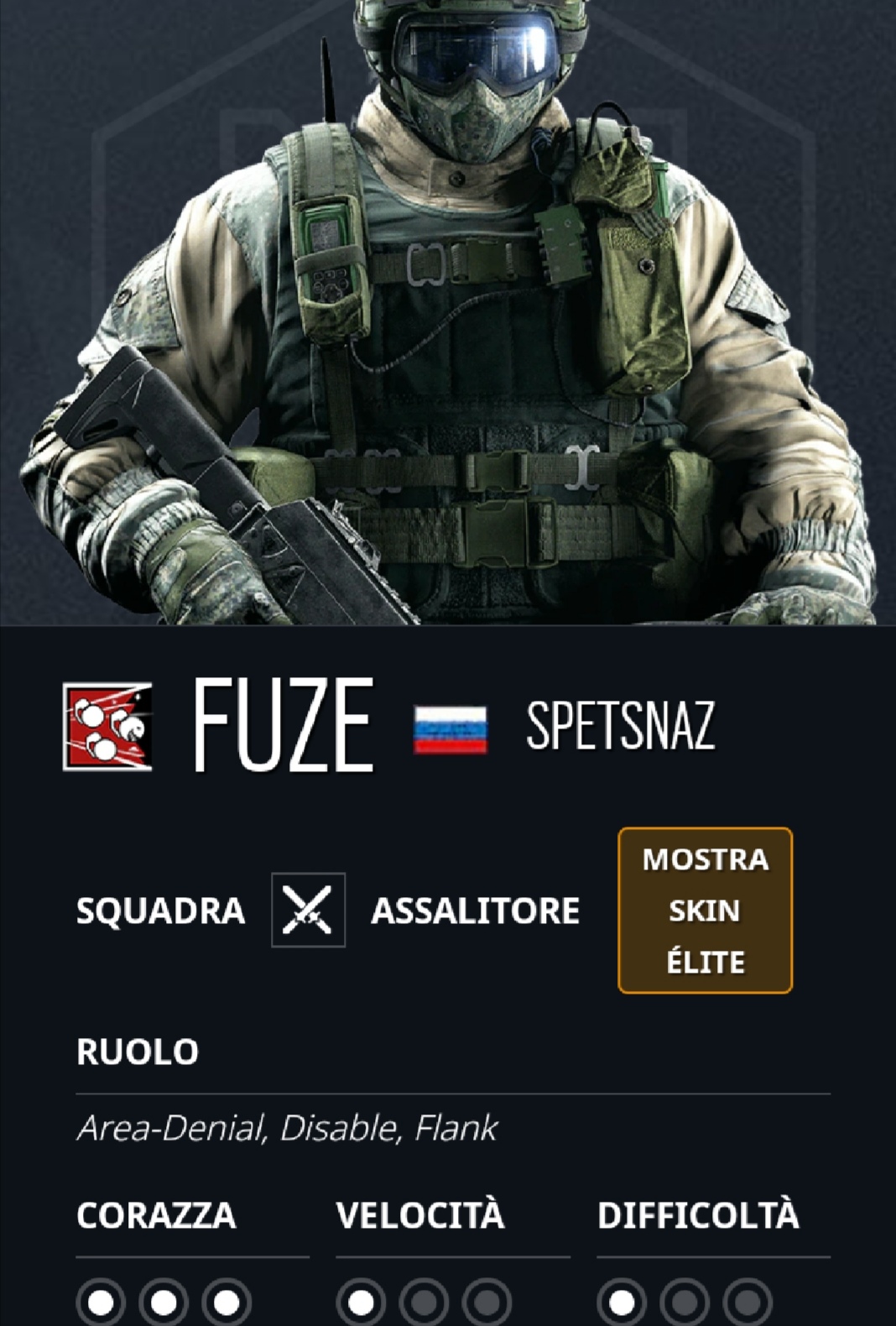Select the third Velocità rating dot
The height and width of the screenshot is (1326, 896).
point(487,1303)
